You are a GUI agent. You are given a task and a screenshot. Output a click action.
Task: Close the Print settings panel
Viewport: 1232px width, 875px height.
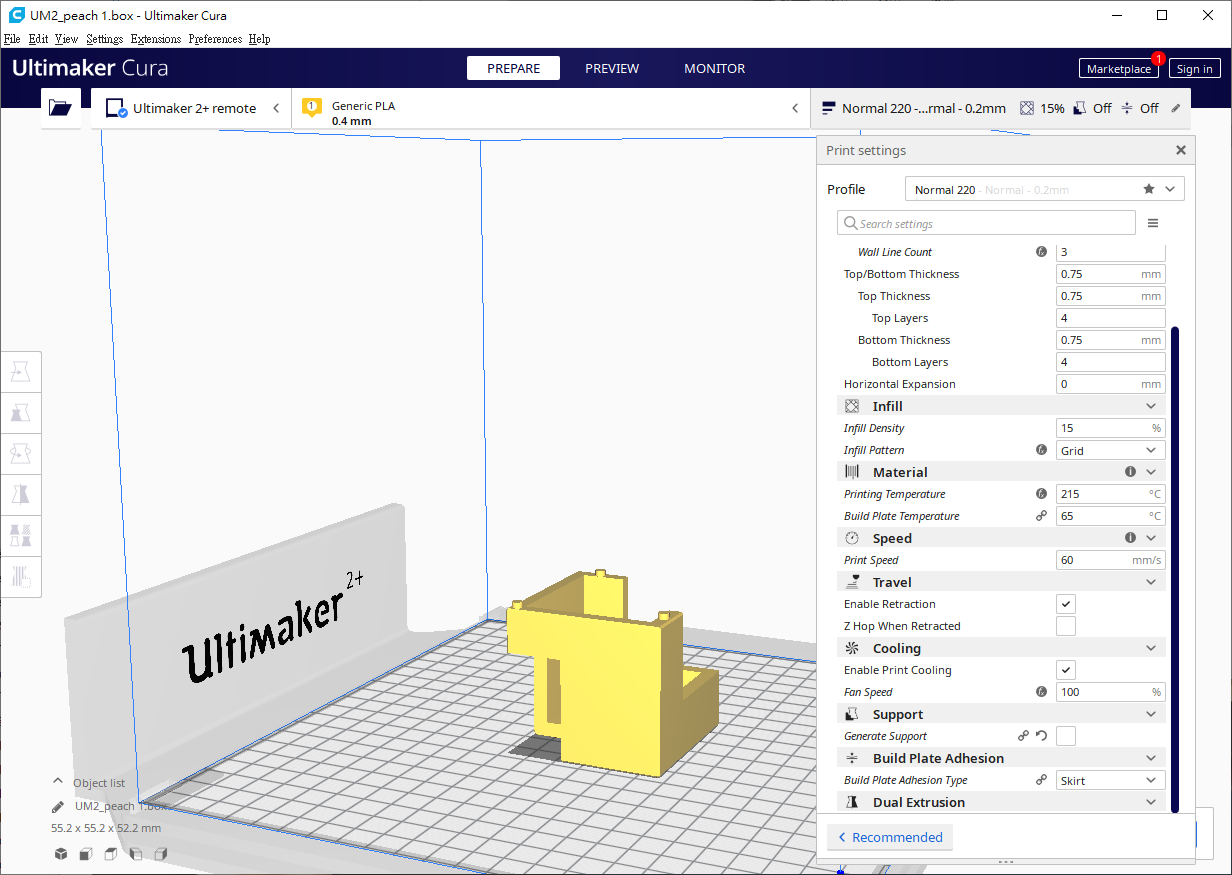pyautogui.click(x=1181, y=150)
